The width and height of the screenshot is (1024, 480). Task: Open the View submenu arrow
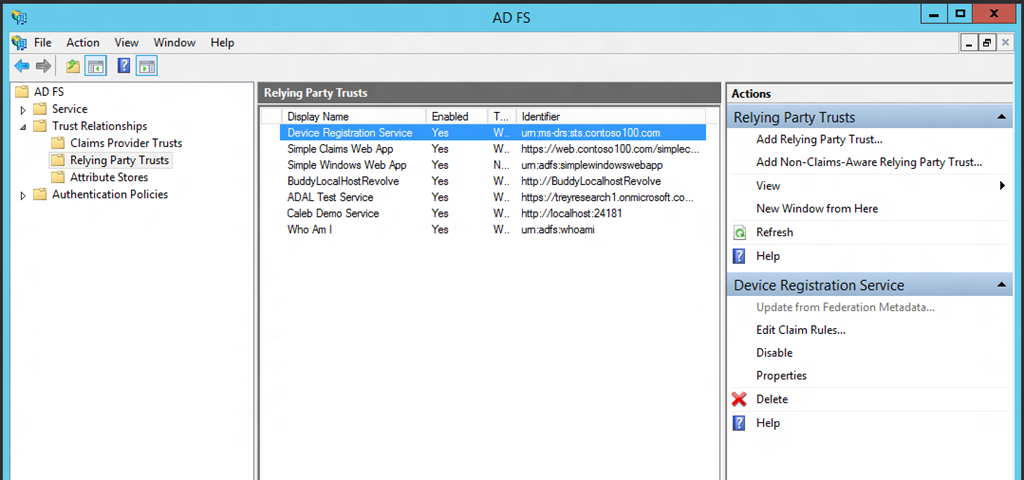tap(1002, 185)
